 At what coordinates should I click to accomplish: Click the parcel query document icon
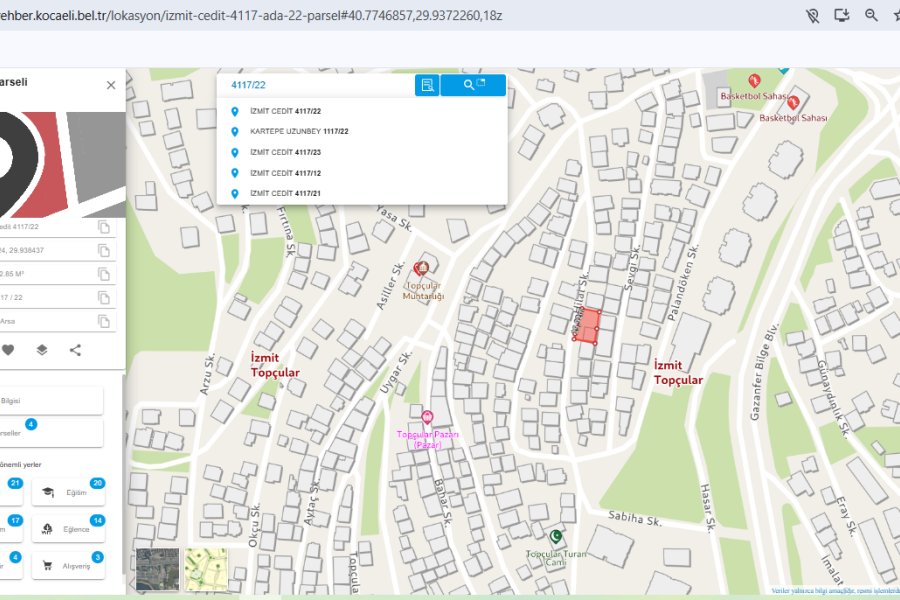click(x=427, y=85)
